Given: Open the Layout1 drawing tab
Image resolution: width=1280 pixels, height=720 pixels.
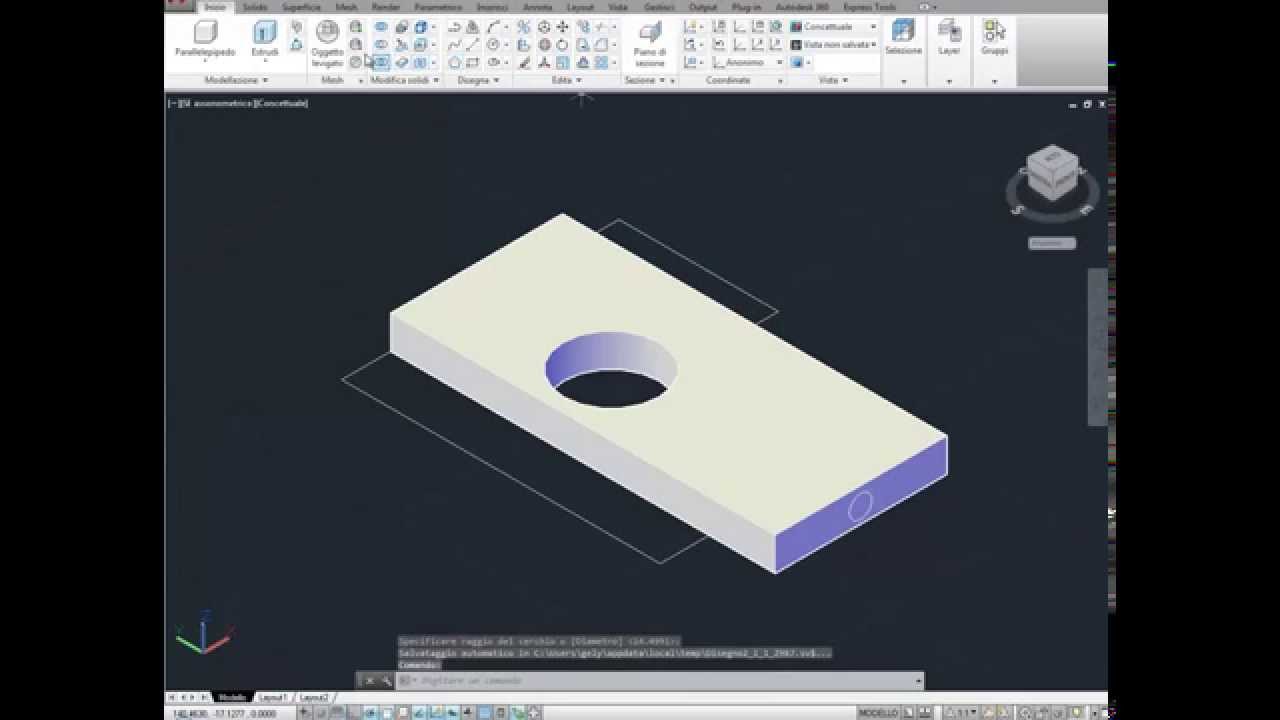Looking at the screenshot, I should pos(273,697).
